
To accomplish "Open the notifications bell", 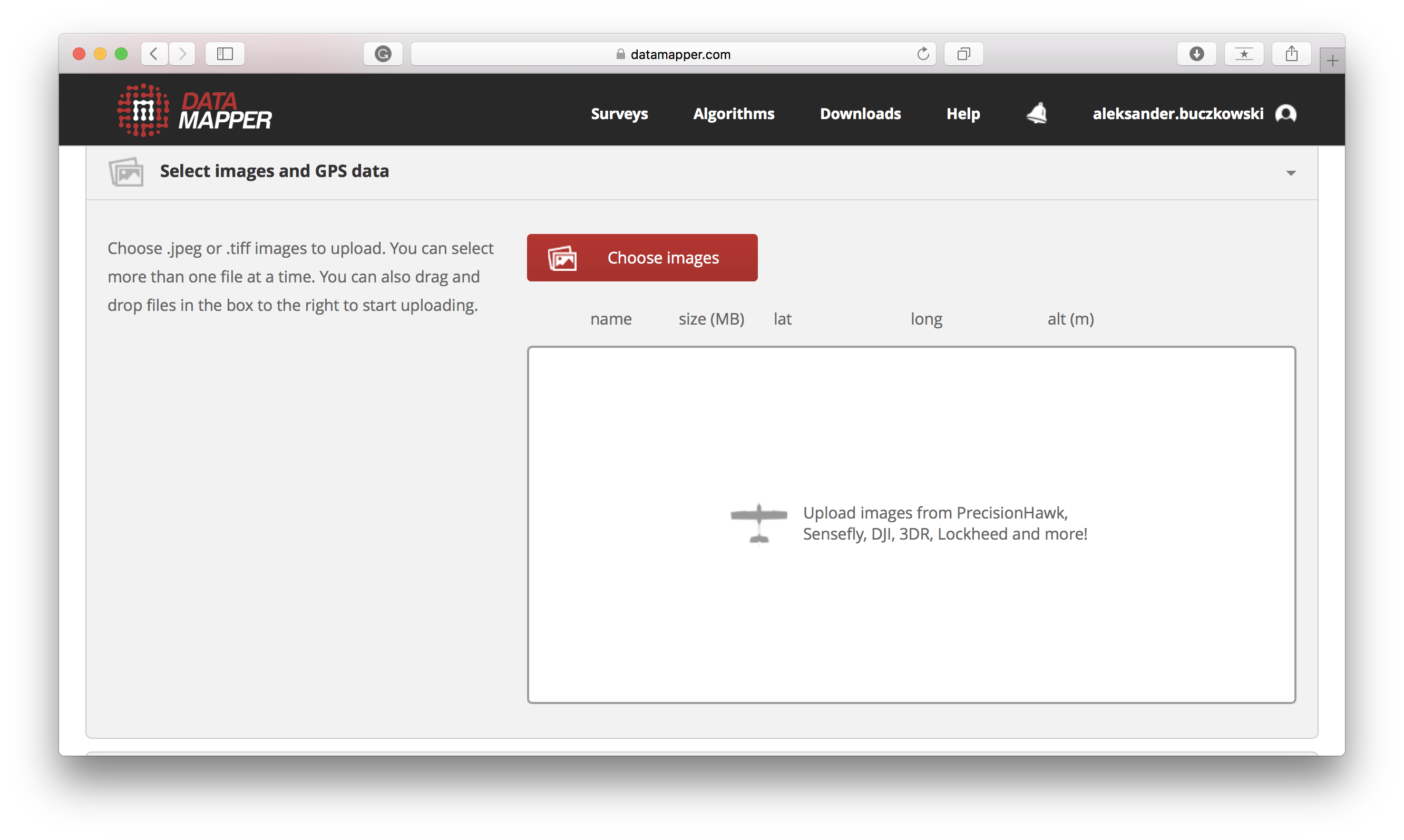I will coord(1037,113).
